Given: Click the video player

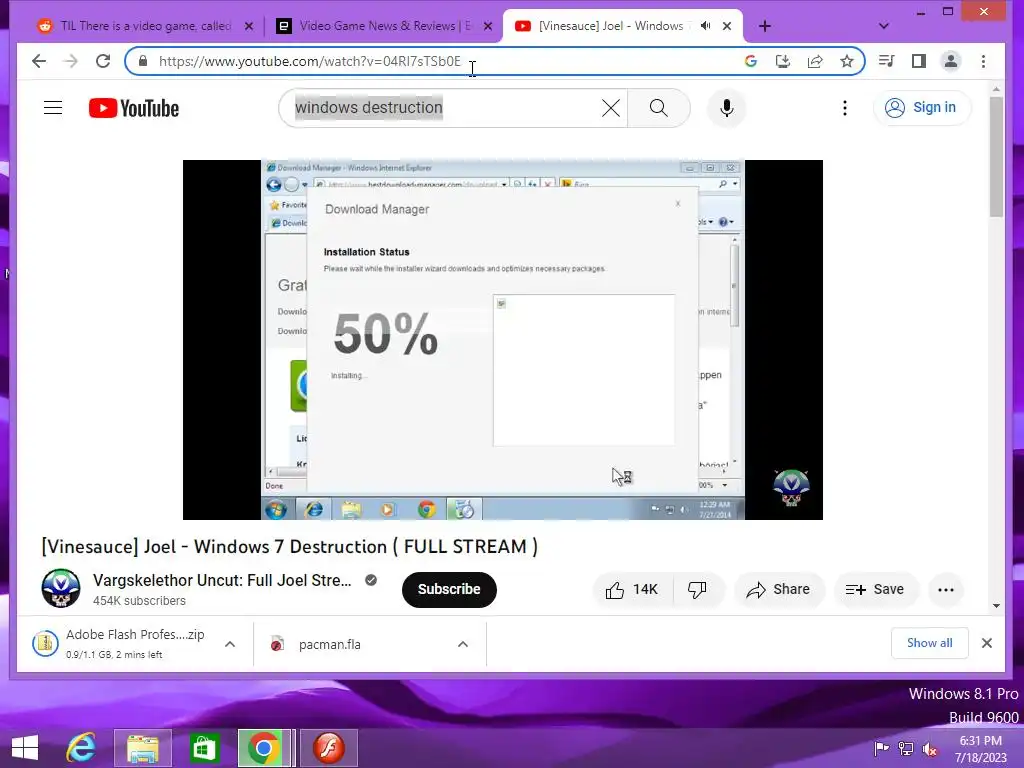Looking at the screenshot, I should 502,340.
